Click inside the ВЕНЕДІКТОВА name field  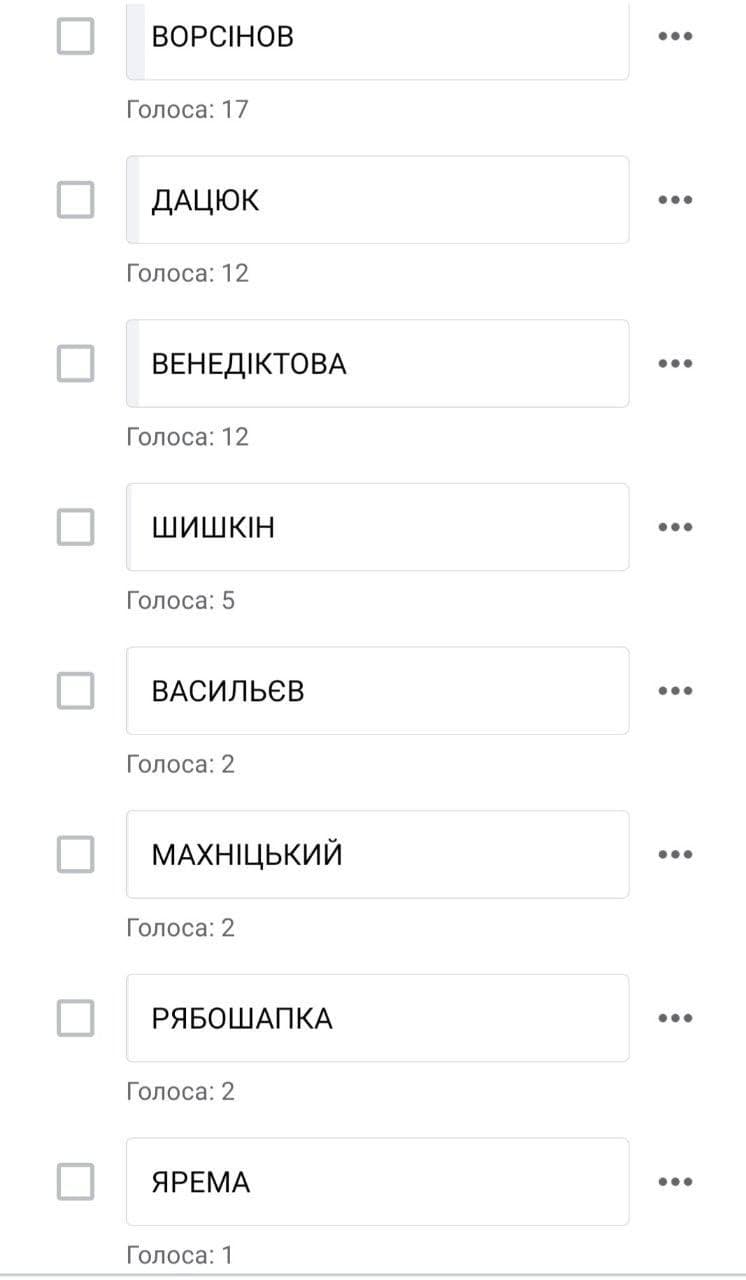click(x=377, y=363)
